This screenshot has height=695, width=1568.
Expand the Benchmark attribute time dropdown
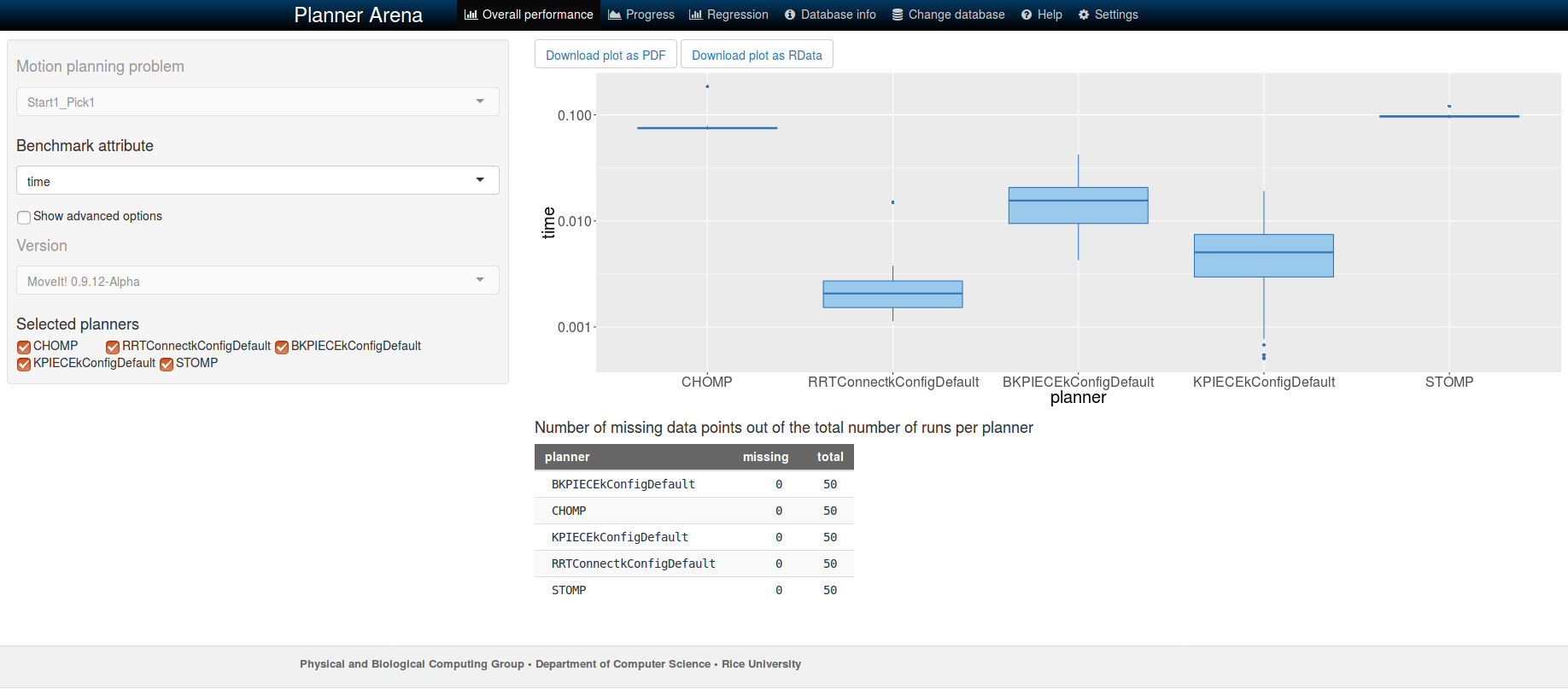click(x=258, y=180)
